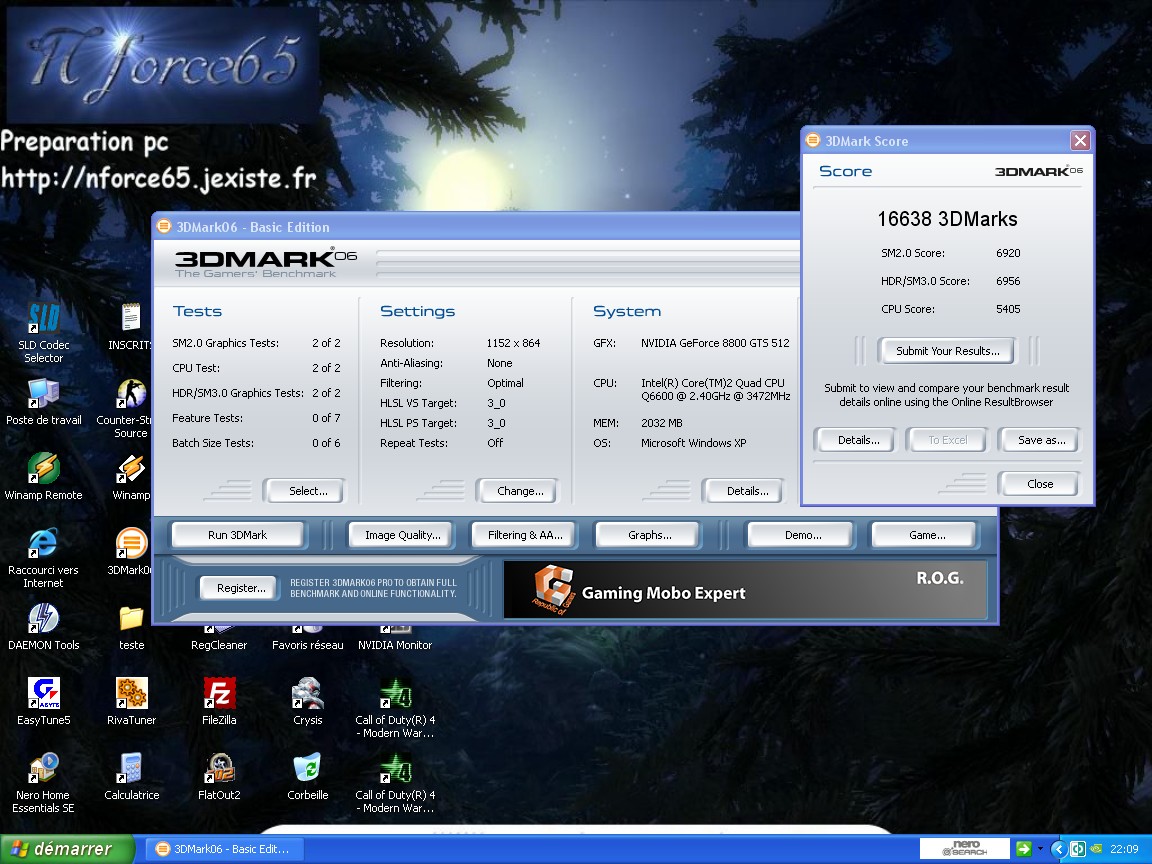Open the teste folder icon
Image resolution: width=1152 pixels, height=864 pixels.
pos(132,619)
